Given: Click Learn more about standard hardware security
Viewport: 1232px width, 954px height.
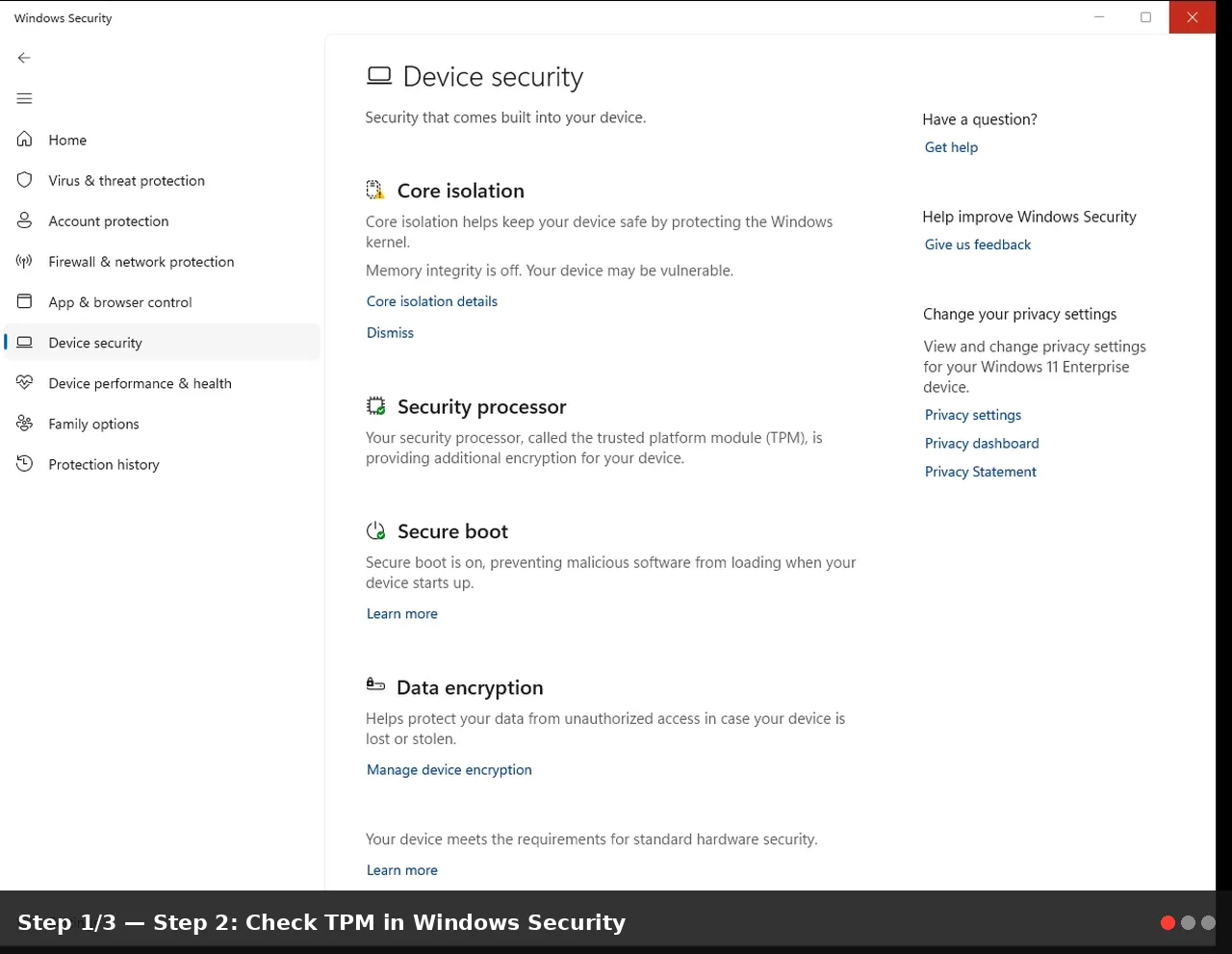Looking at the screenshot, I should [x=402, y=870].
